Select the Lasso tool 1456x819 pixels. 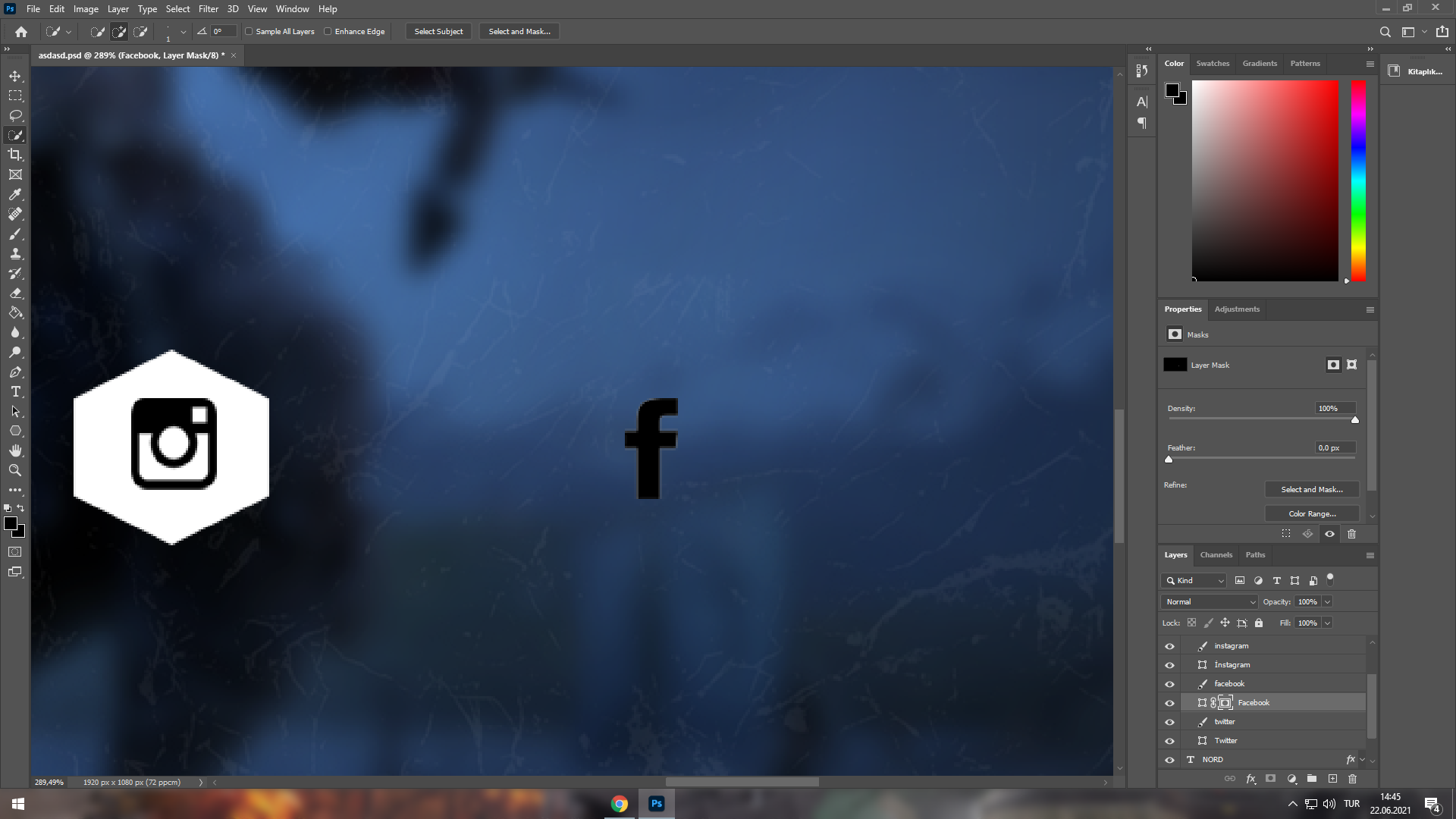[15, 115]
